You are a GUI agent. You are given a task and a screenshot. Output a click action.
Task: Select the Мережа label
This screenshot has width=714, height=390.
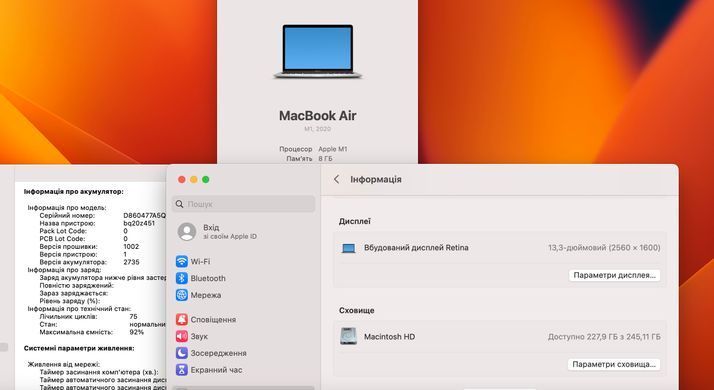pos(206,295)
